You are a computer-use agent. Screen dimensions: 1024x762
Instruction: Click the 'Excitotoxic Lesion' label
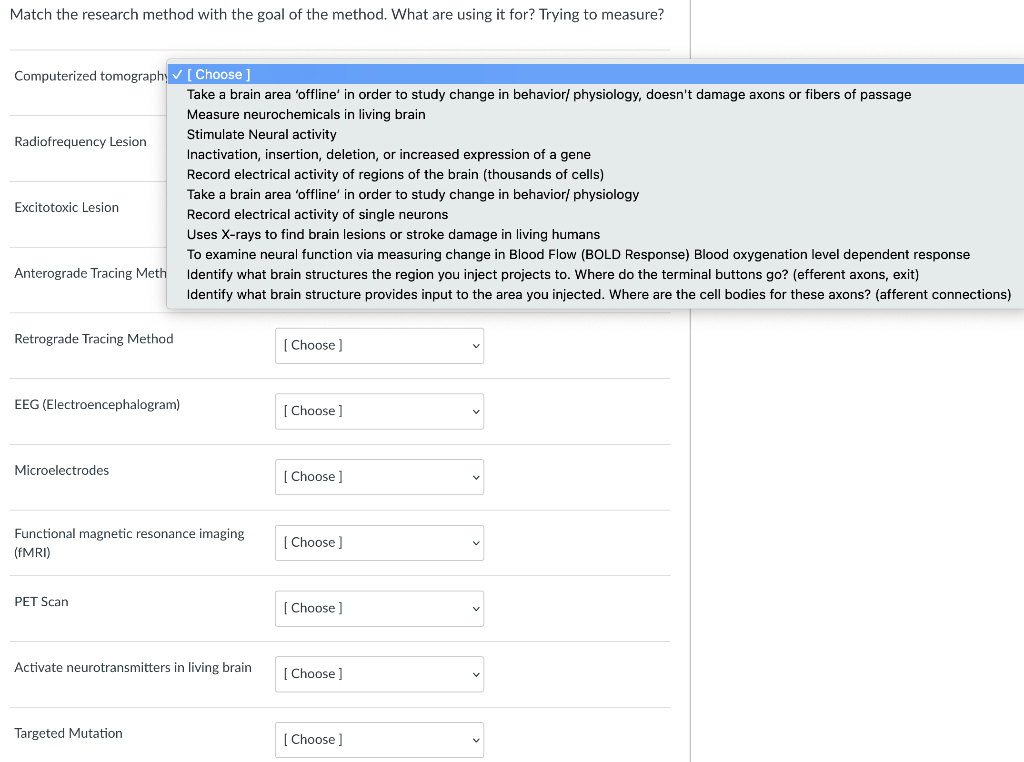tap(67, 208)
